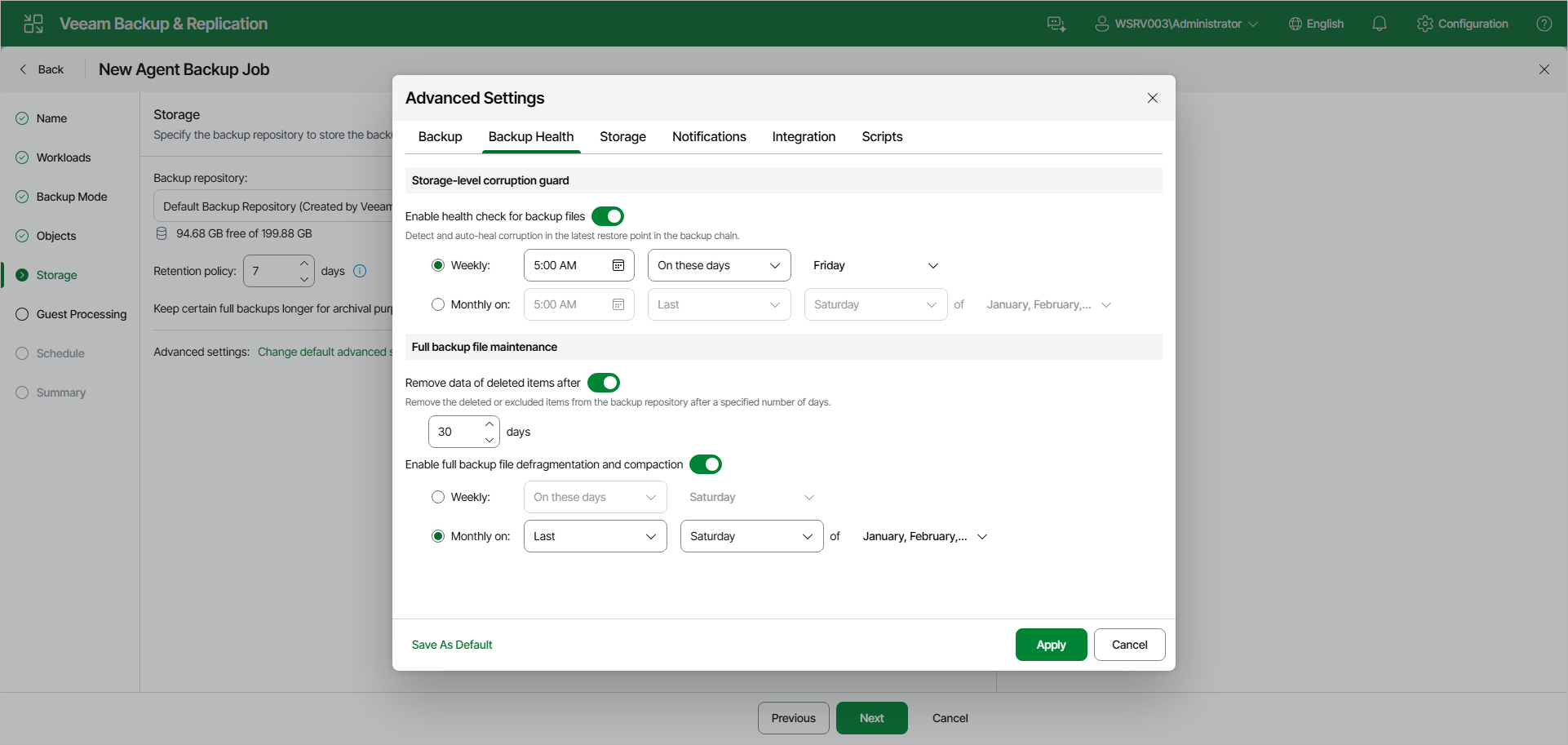This screenshot has height=745, width=1568.
Task: Open defragmentation weekly Saturday dropdown
Action: coord(752,497)
